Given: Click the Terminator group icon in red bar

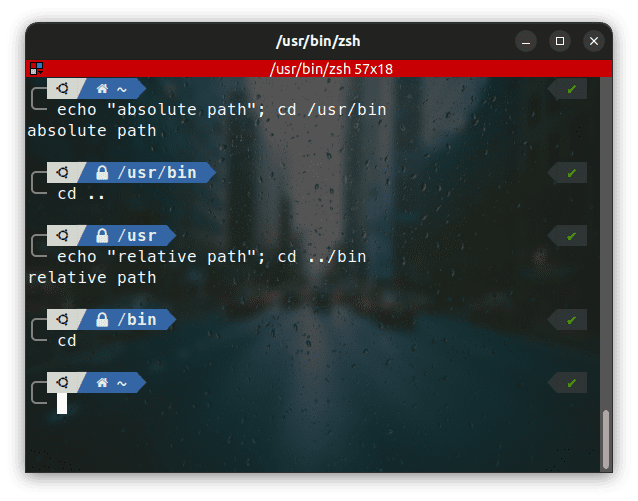Looking at the screenshot, I should click(x=35, y=69).
